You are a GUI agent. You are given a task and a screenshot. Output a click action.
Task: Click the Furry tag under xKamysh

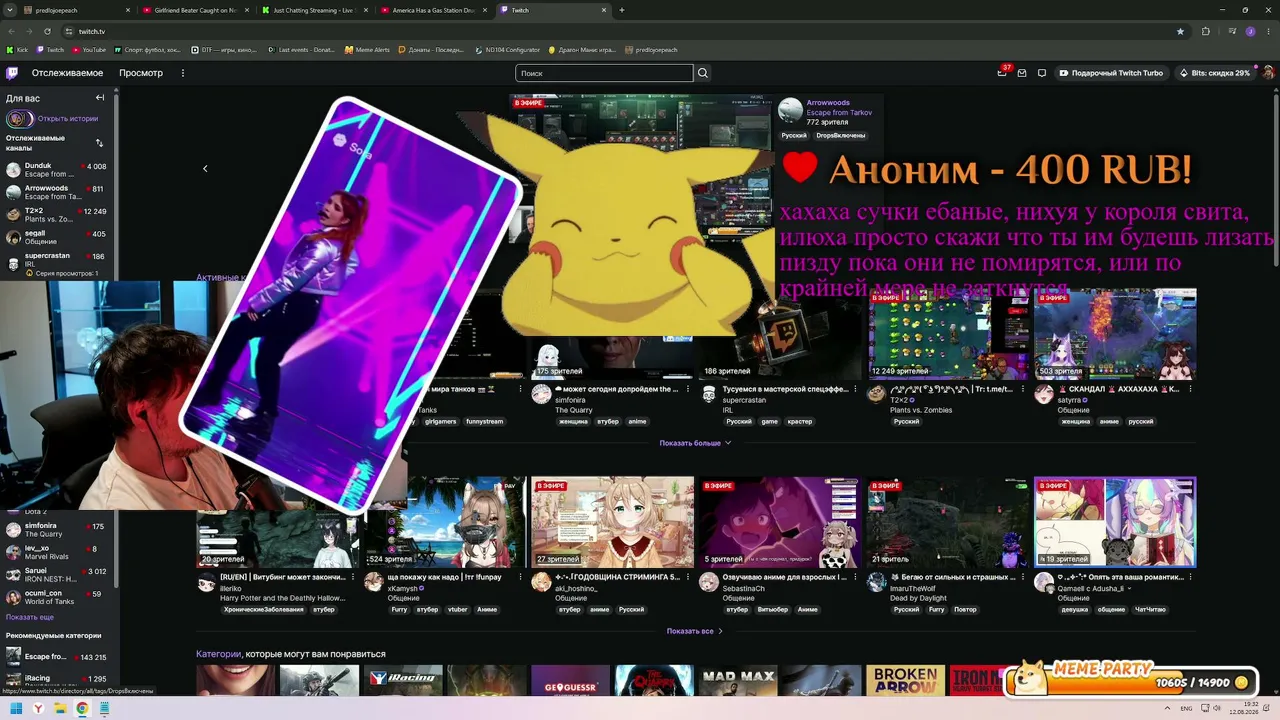399,609
